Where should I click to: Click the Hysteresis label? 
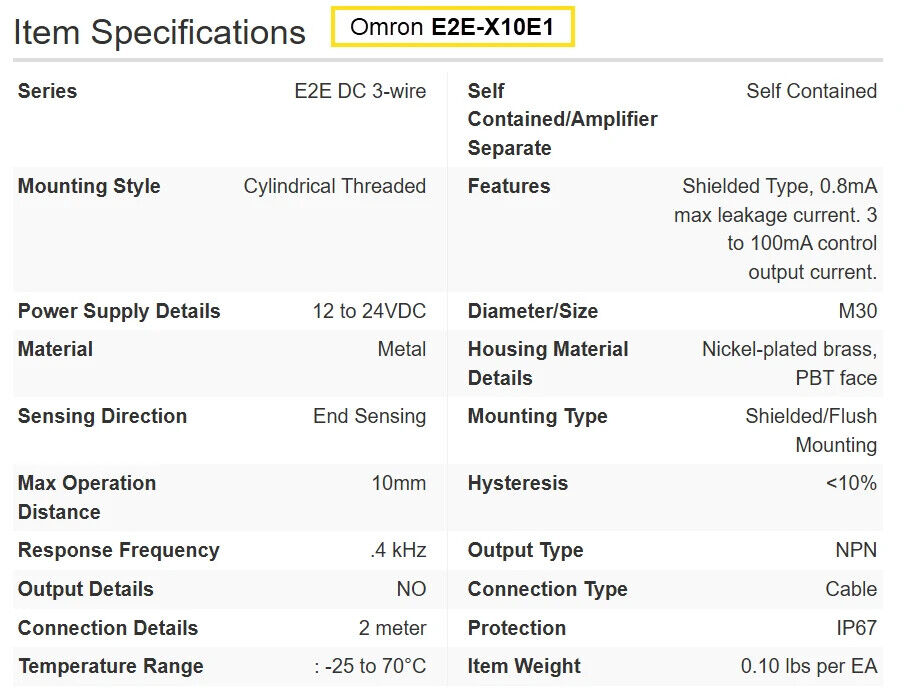(518, 483)
